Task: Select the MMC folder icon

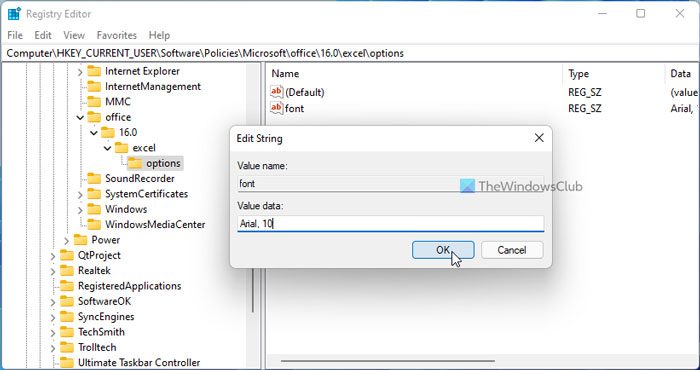Action: (94, 102)
